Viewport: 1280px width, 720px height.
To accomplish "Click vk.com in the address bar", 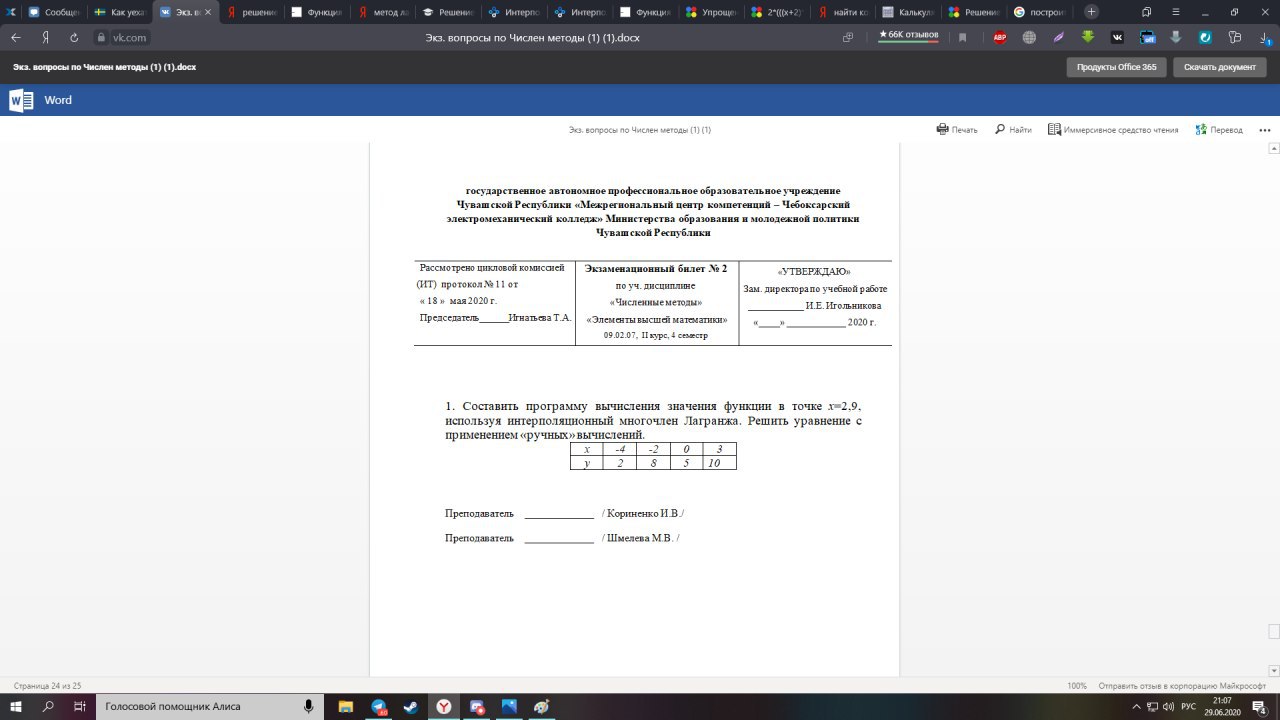I will click(130, 37).
